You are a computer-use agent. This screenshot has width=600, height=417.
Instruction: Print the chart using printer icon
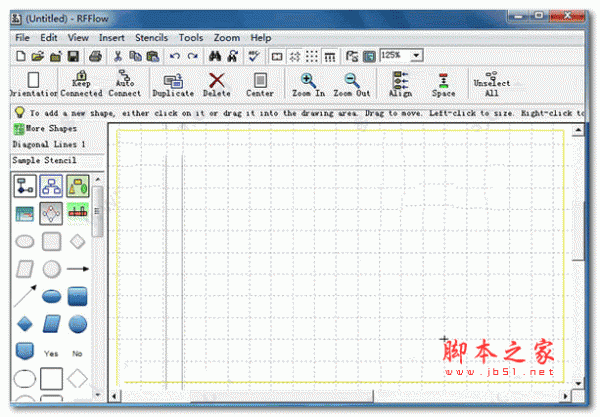(95, 56)
